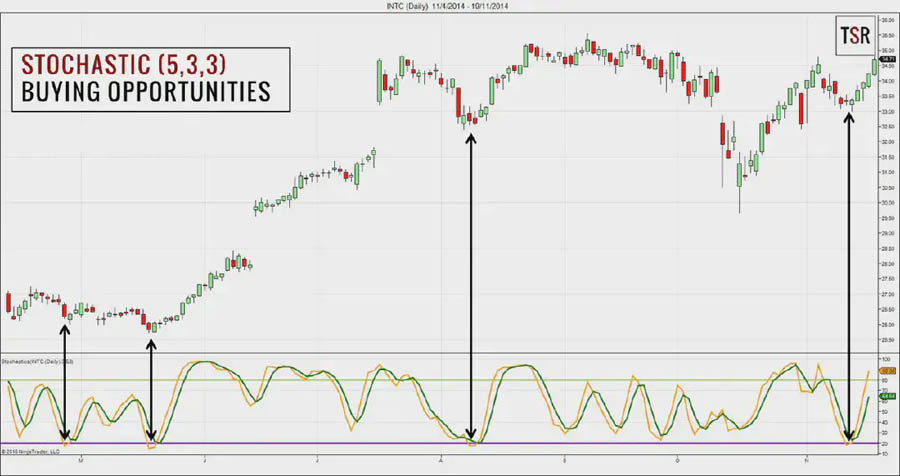
Task: Click the 'S' month label on the time axis
Action: click(565, 460)
